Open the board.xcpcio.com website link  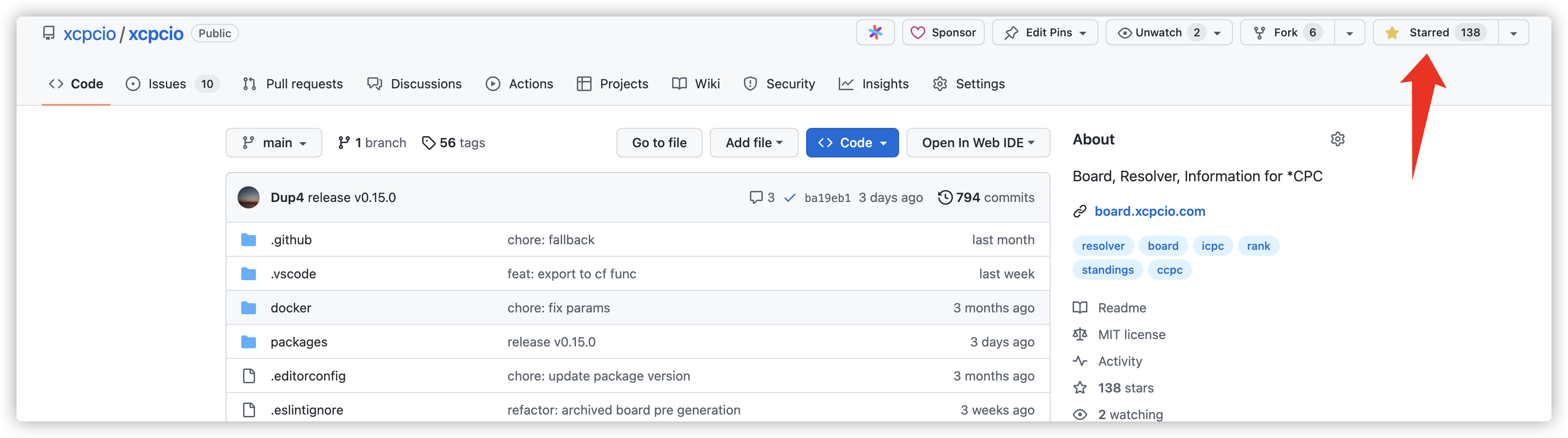[1149, 212]
